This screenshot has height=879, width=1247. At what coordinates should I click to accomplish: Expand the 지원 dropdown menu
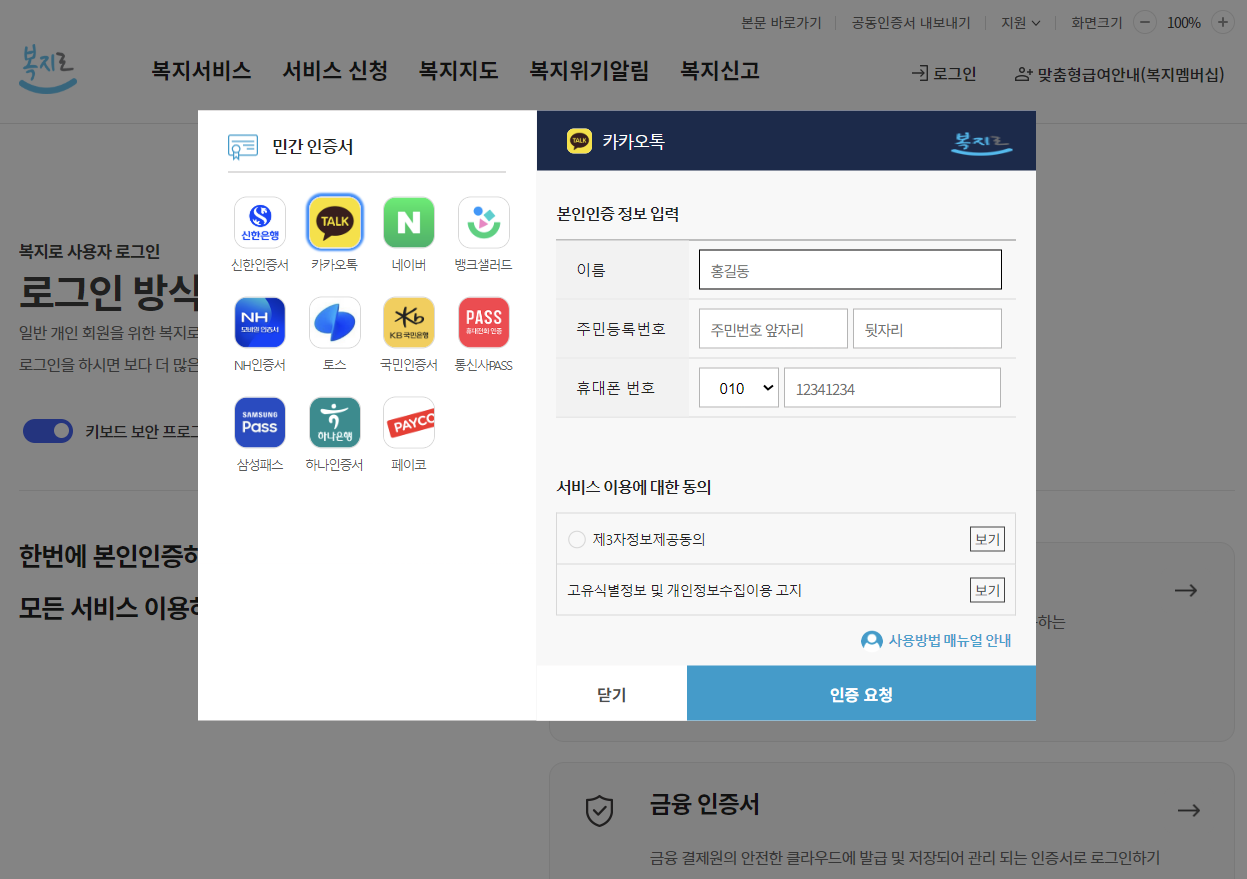(1021, 22)
